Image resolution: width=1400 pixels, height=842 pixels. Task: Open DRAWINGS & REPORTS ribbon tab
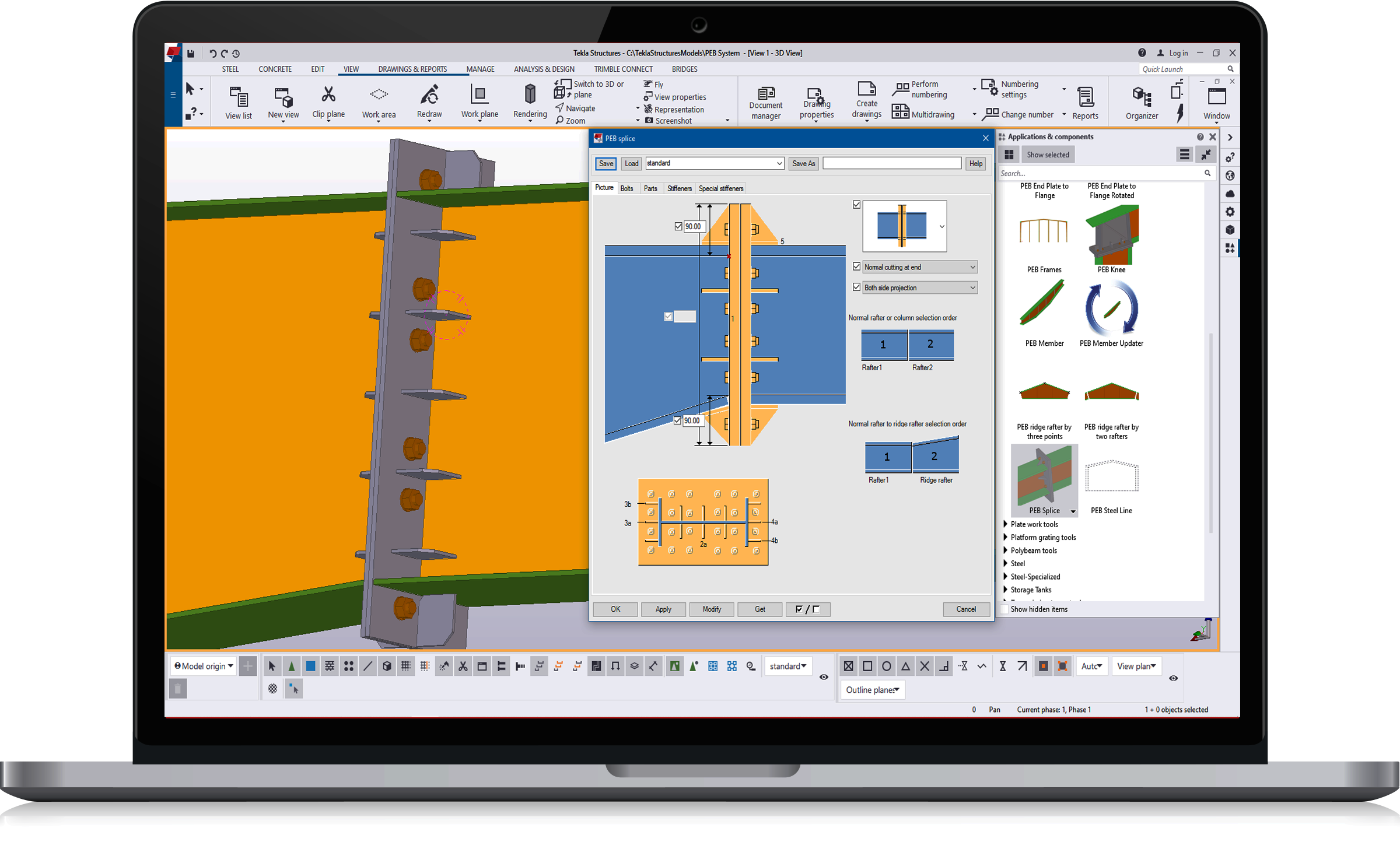point(412,69)
